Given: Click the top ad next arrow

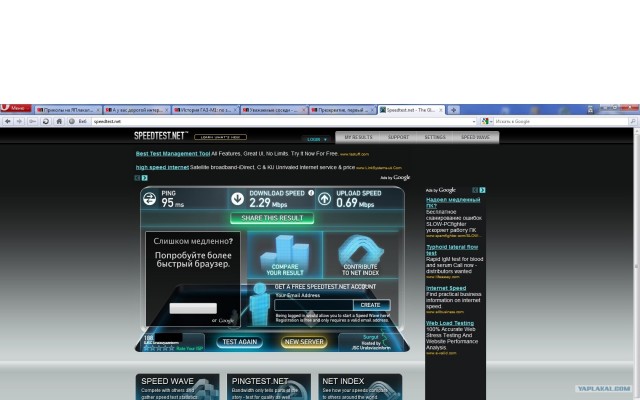Looking at the screenshot, I should coord(144,178).
